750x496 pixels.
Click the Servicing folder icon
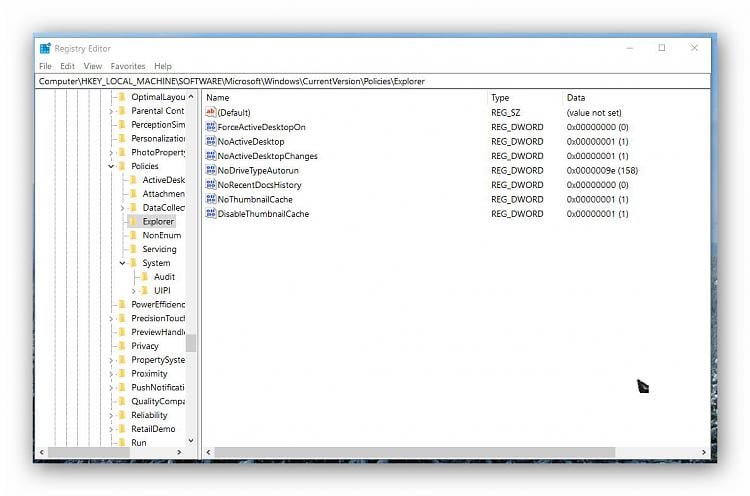point(133,249)
